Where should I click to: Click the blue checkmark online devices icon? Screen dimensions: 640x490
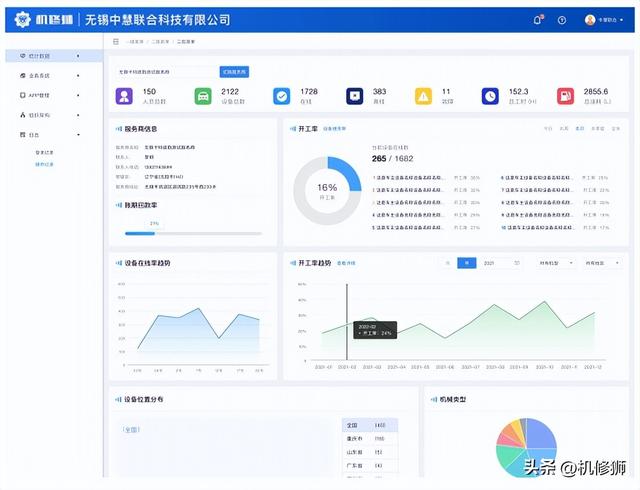pos(282,96)
